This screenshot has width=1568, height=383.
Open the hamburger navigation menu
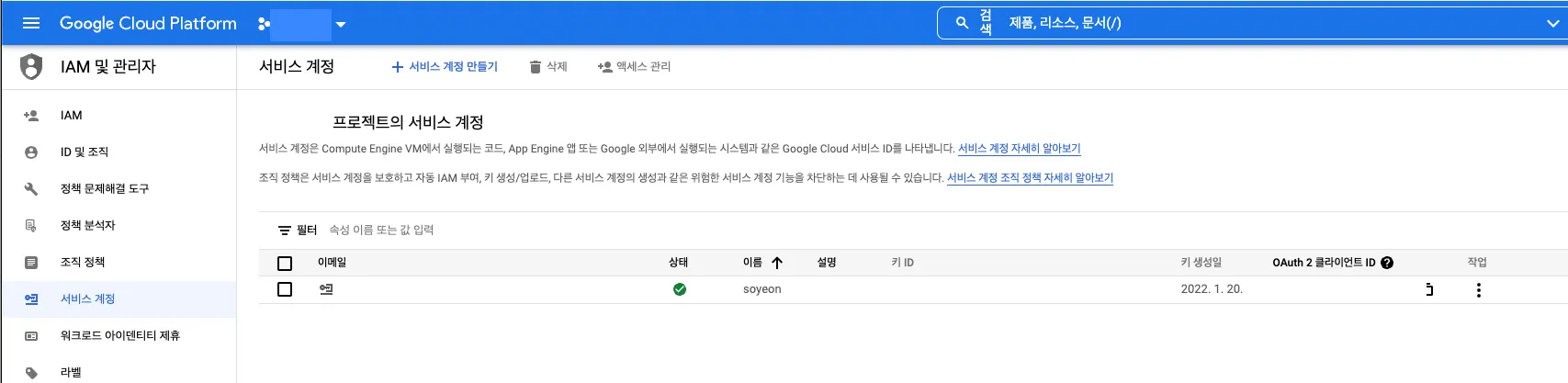(x=31, y=23)
